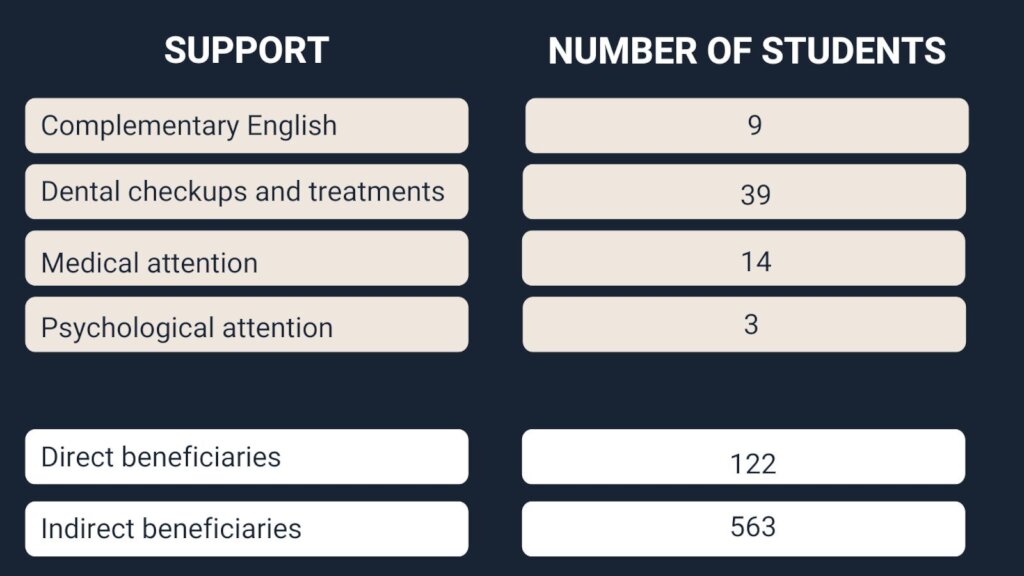
Task: Select the word English in first row
Action: [x=292, y=126]
